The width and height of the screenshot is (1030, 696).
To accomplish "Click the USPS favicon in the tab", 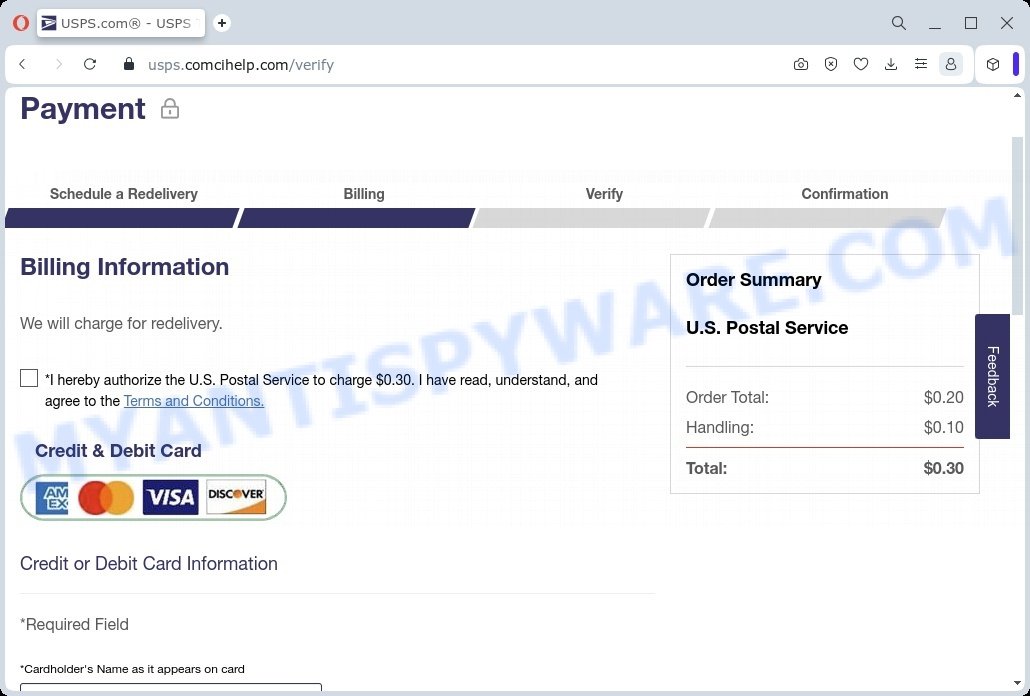I will (49, 24).
